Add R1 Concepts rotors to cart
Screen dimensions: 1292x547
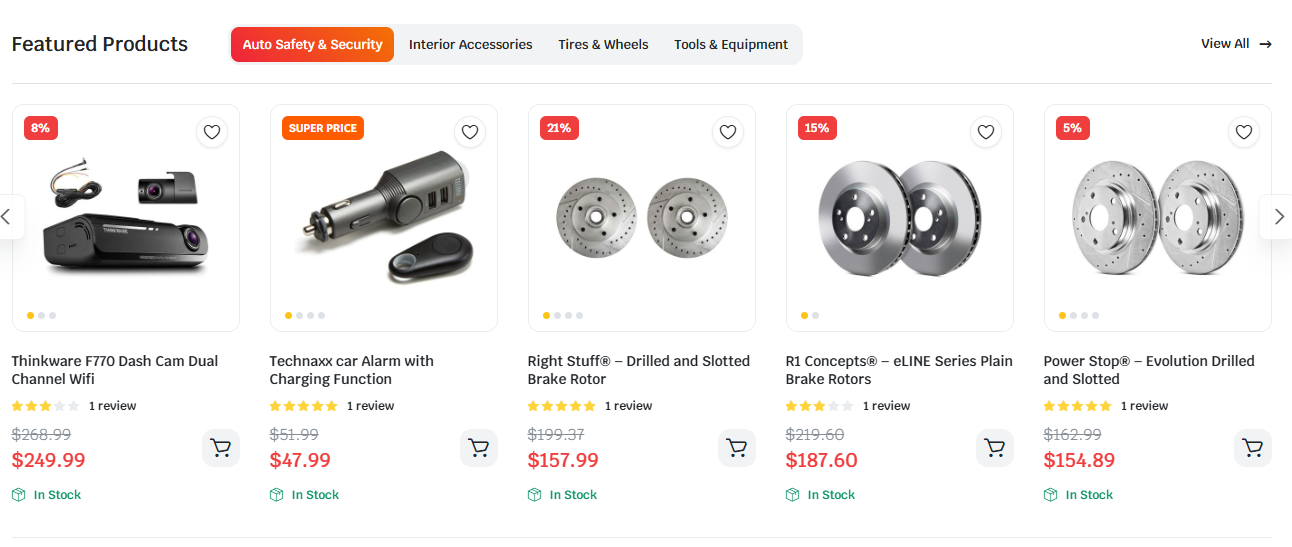click(995, 448)
